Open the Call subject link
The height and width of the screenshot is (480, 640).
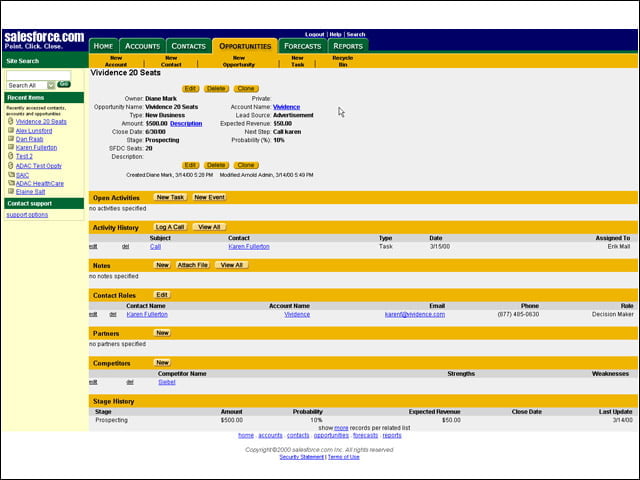156,247
